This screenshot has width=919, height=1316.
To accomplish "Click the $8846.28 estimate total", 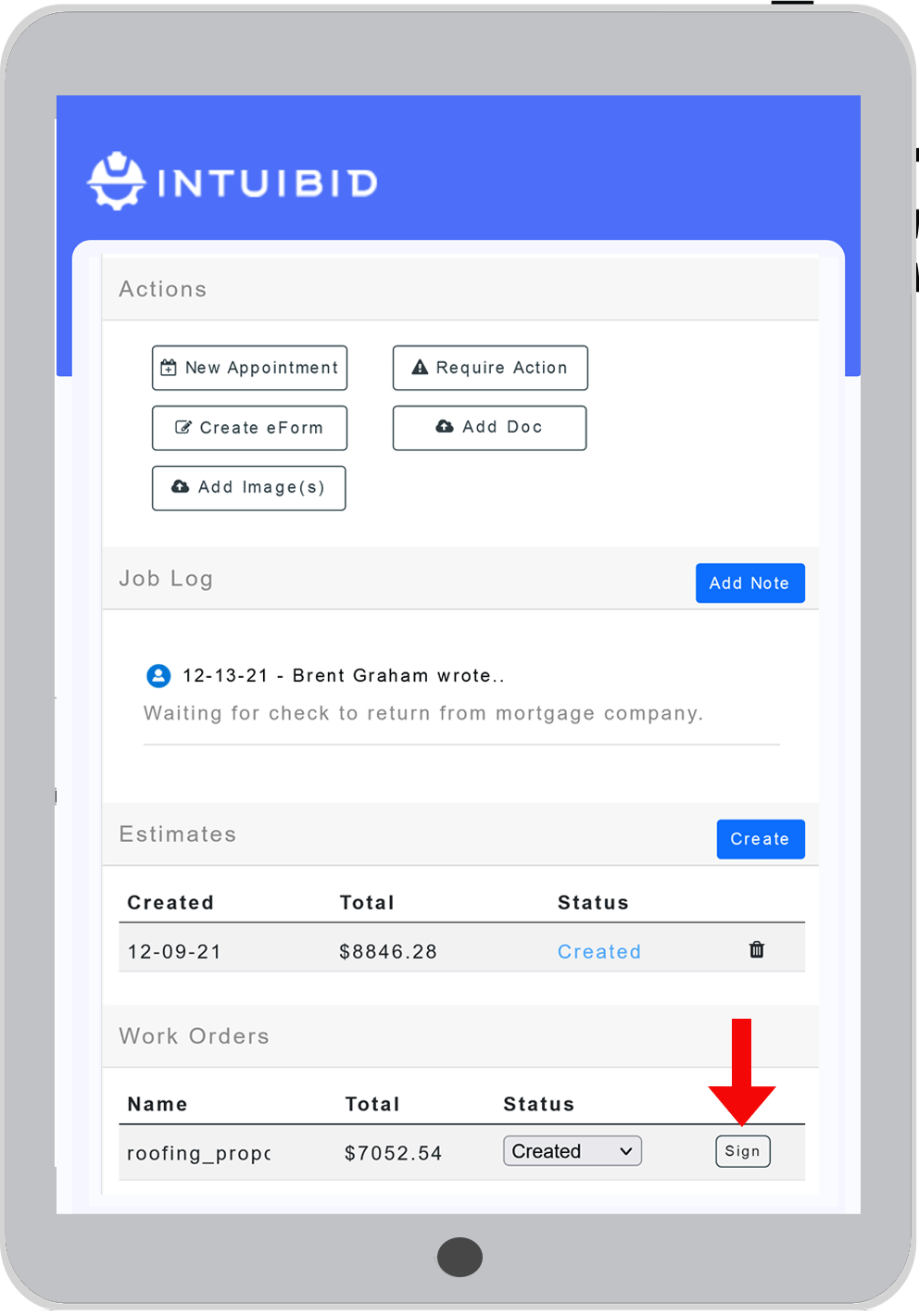I will (387, 952).
